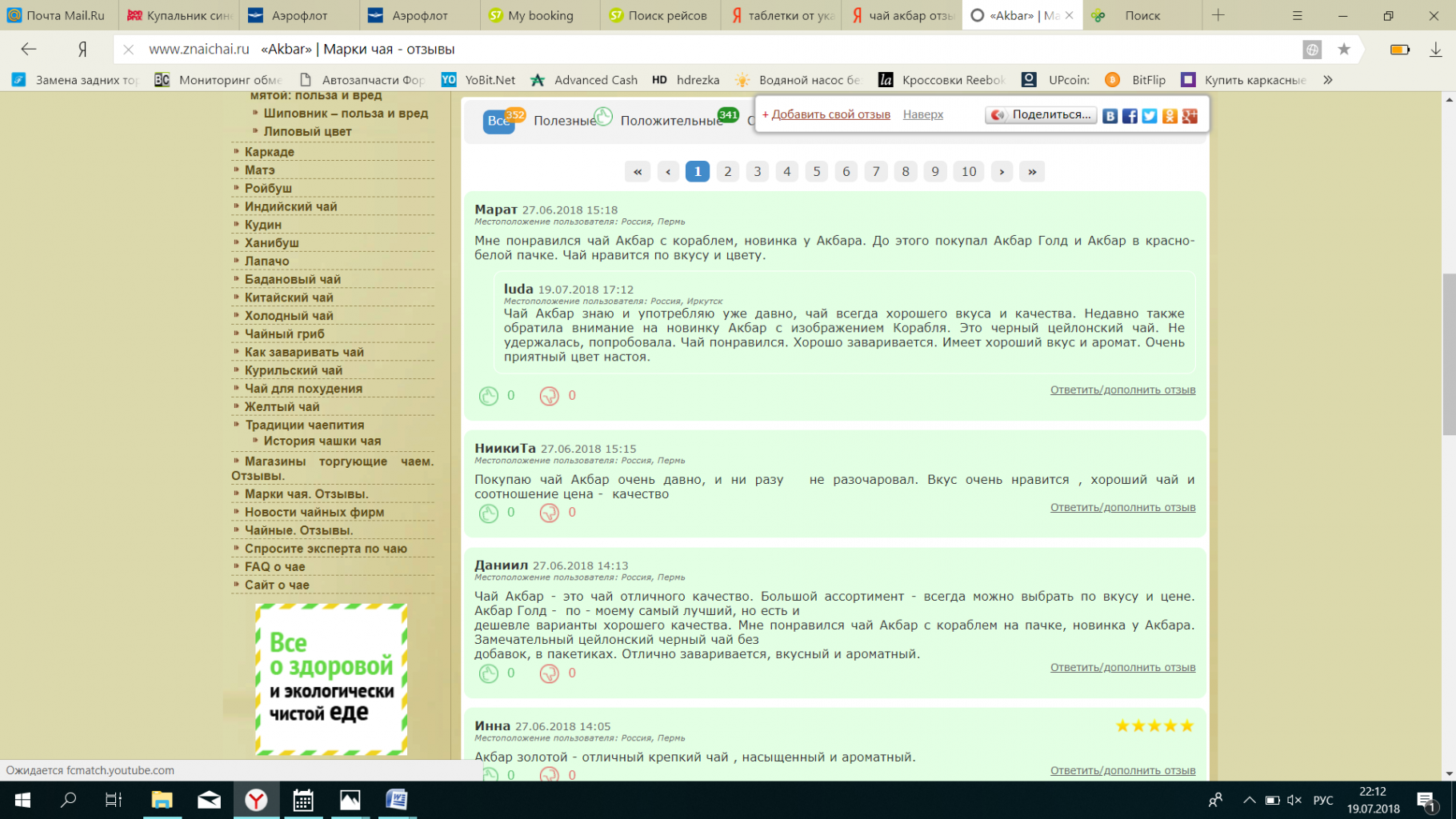Share via VK icon
This screenshot has height=819, width=1456.
[1110, 116]
